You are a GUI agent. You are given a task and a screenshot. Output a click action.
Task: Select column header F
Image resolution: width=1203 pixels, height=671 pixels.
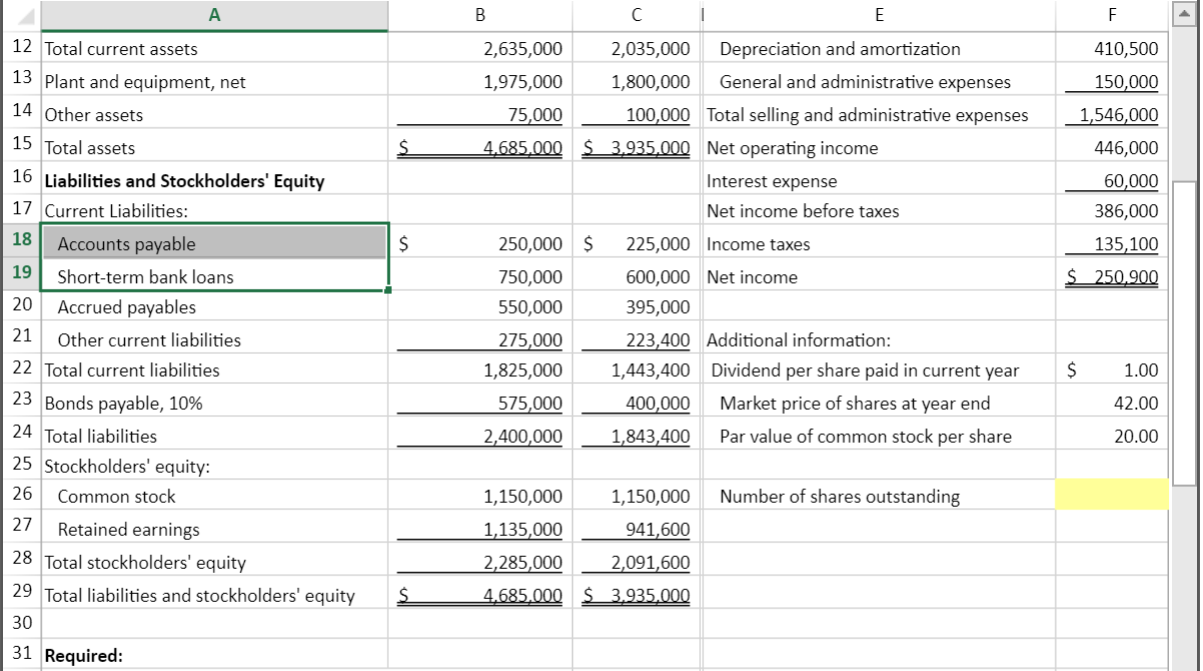point(1112,14)
